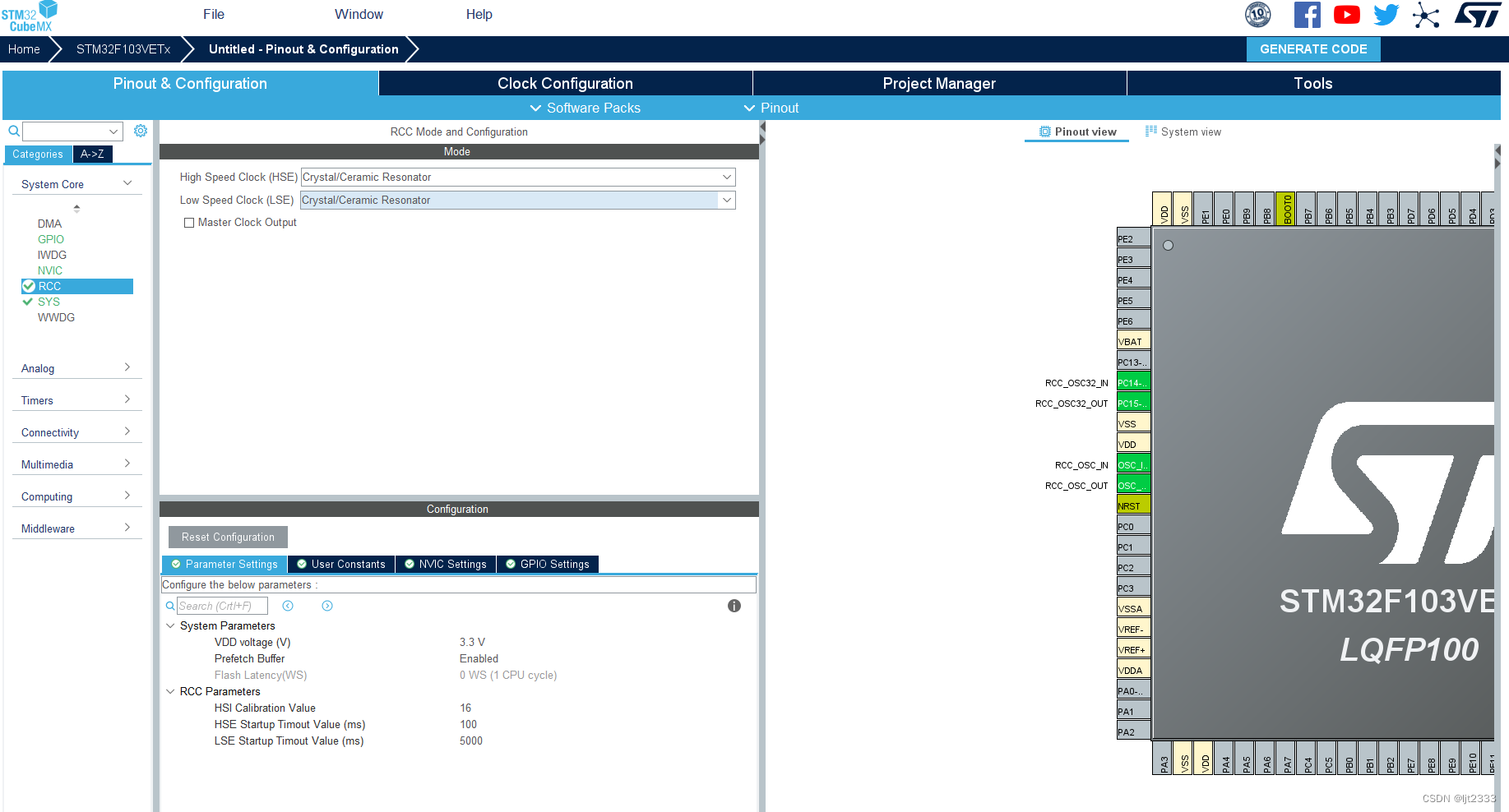This screenshot has height=812, width=1509.
Task: Go to the STM32F103VETx breadcrumb
Action: pos(123,49)
